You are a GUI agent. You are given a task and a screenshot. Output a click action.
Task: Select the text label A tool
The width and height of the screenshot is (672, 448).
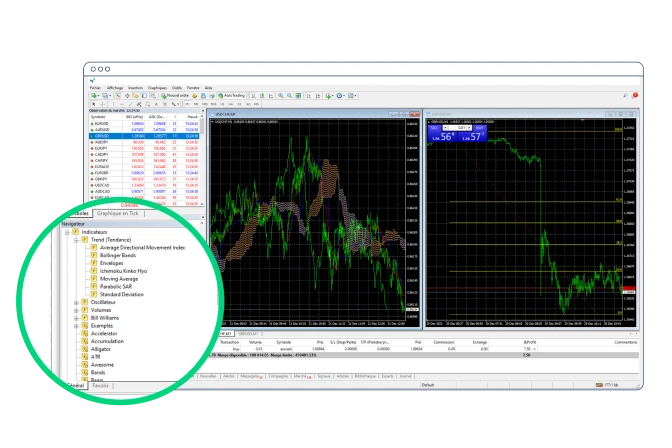(x=156, y=104)
